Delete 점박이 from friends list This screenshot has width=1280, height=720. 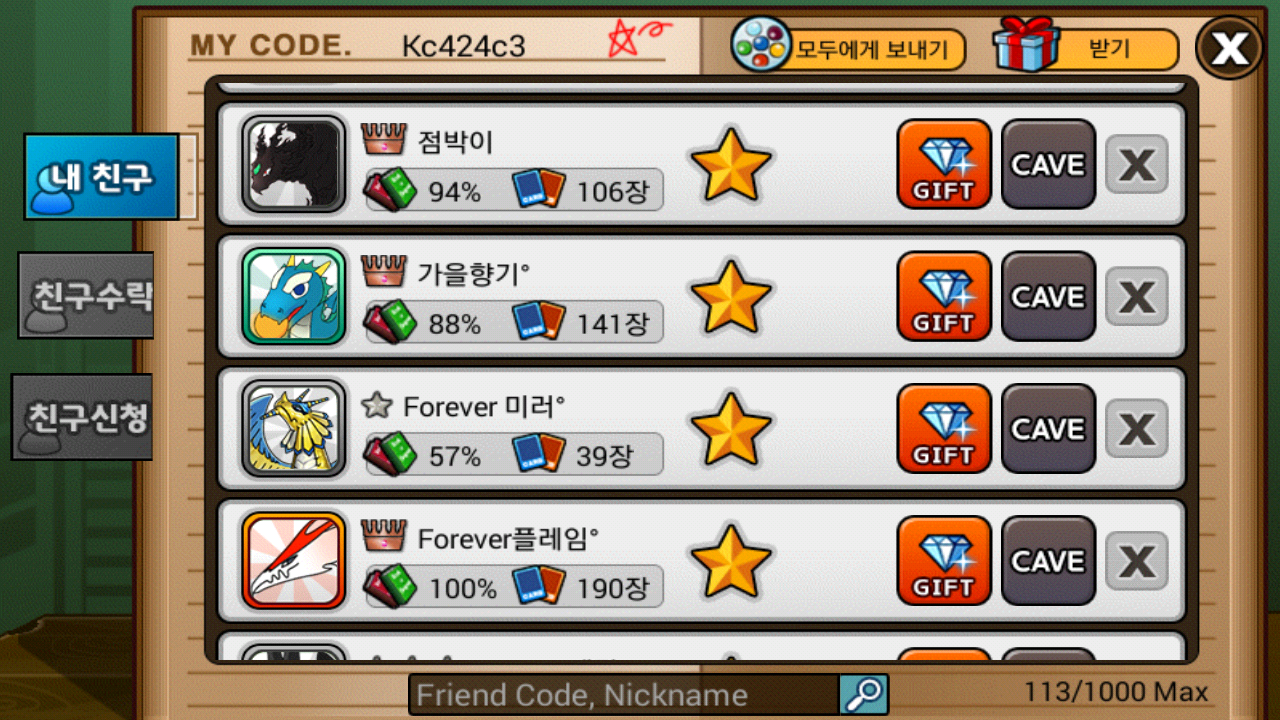(1137, 165)
